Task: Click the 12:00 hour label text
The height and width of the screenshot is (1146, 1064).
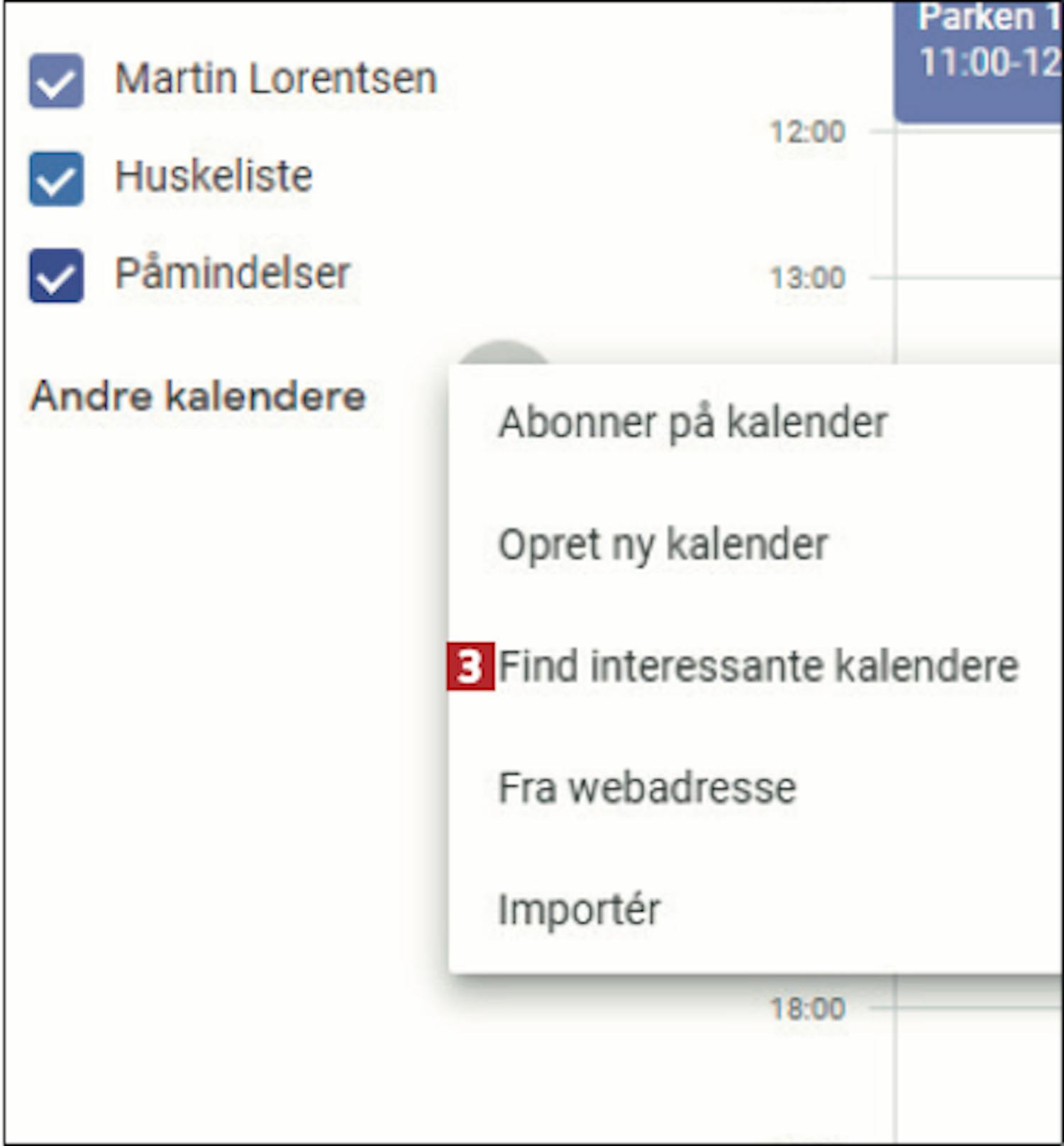Action: (x=807, y=132)
